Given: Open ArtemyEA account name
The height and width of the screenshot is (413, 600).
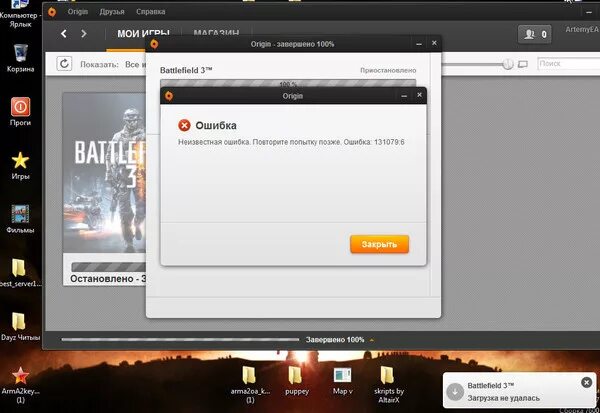Looking at the screenshot, I should [x=582, y=29].
